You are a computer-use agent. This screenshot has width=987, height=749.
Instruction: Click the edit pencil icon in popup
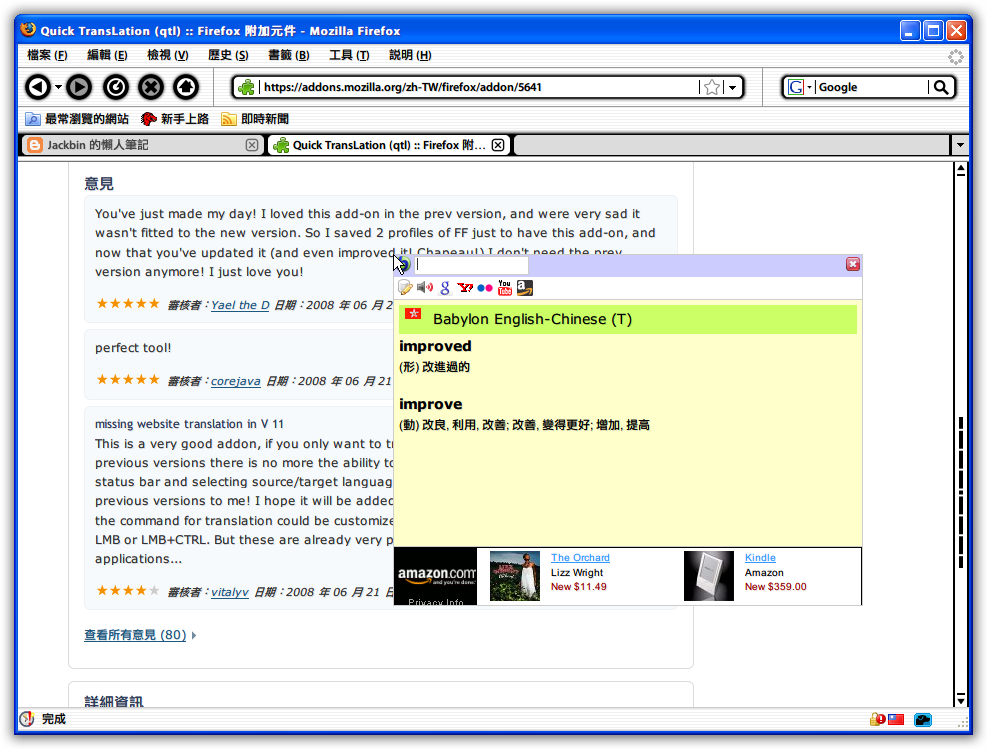[405, 288]
